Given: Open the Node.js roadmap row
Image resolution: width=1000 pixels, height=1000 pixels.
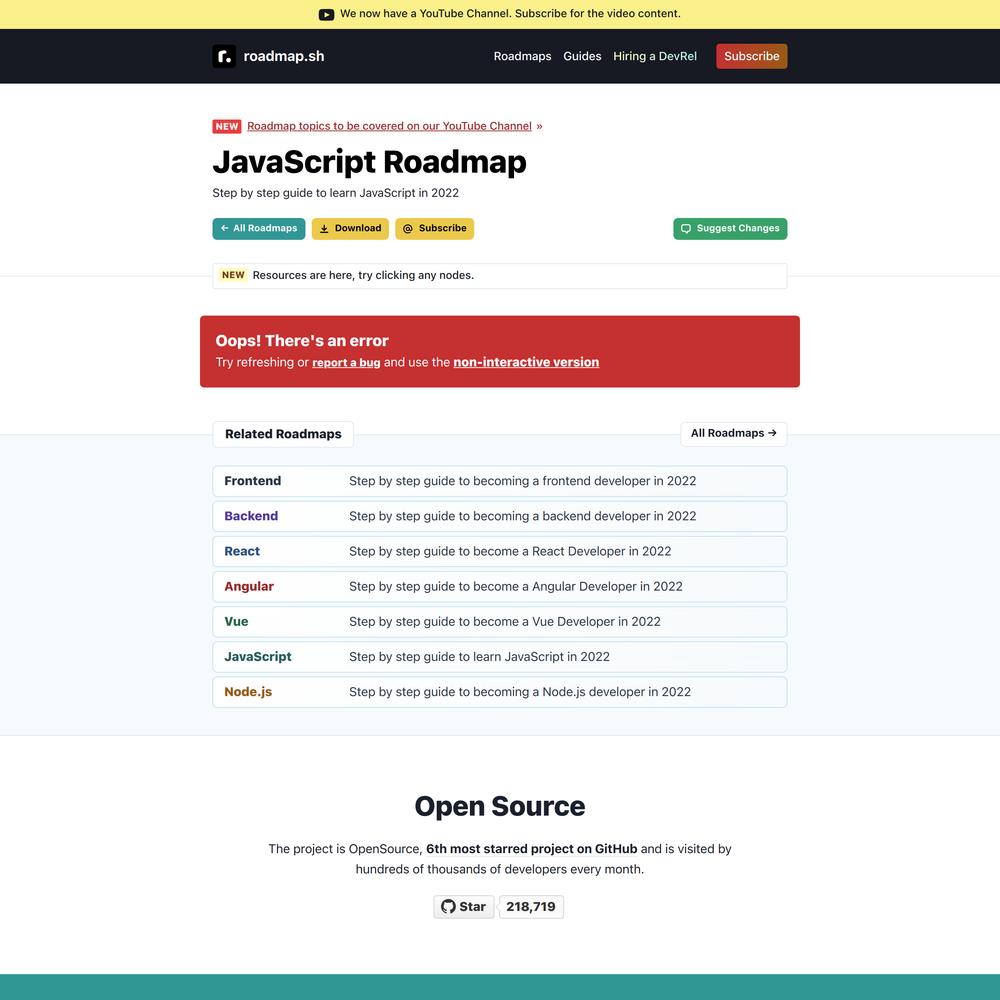Looking at the screenshot, I should (499, 692).
